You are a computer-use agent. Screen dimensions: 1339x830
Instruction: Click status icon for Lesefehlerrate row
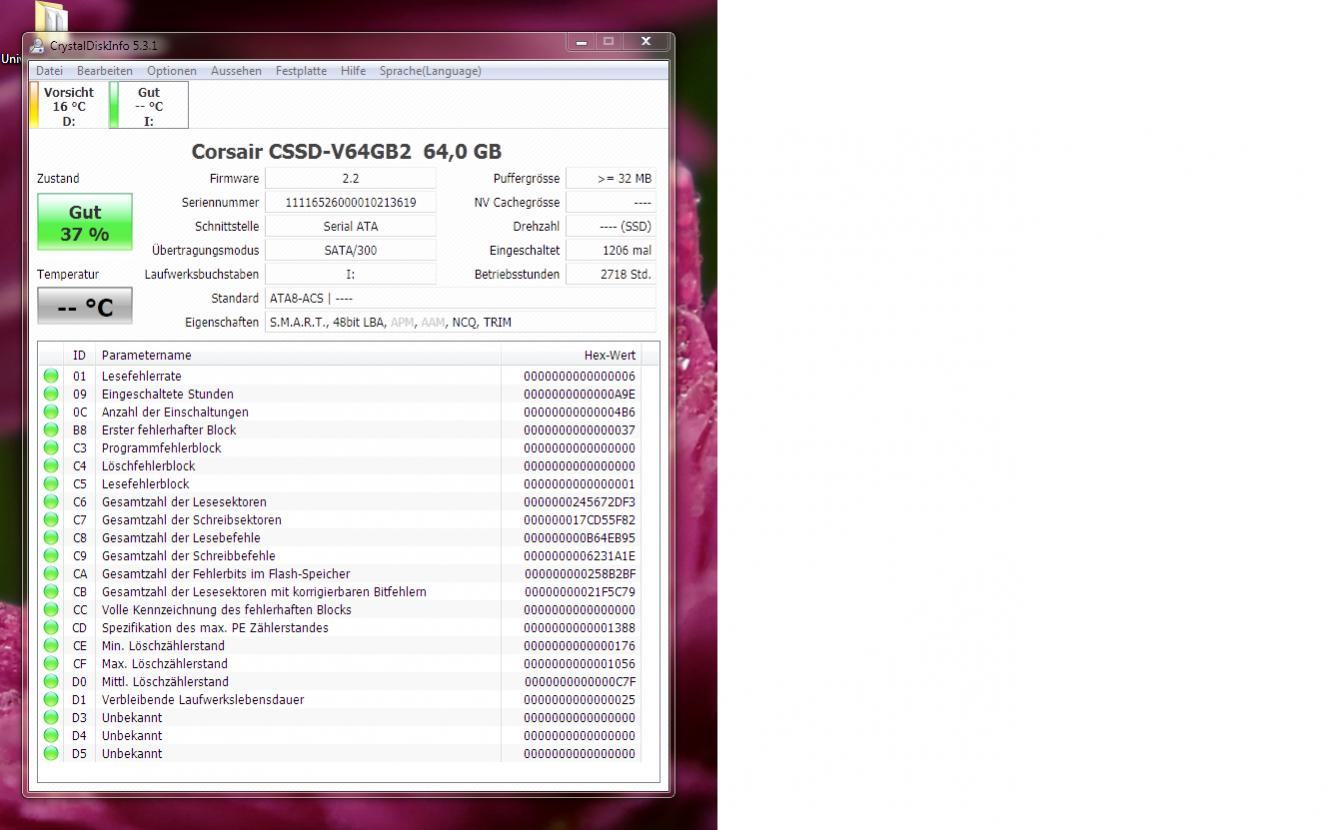point(51,376)
